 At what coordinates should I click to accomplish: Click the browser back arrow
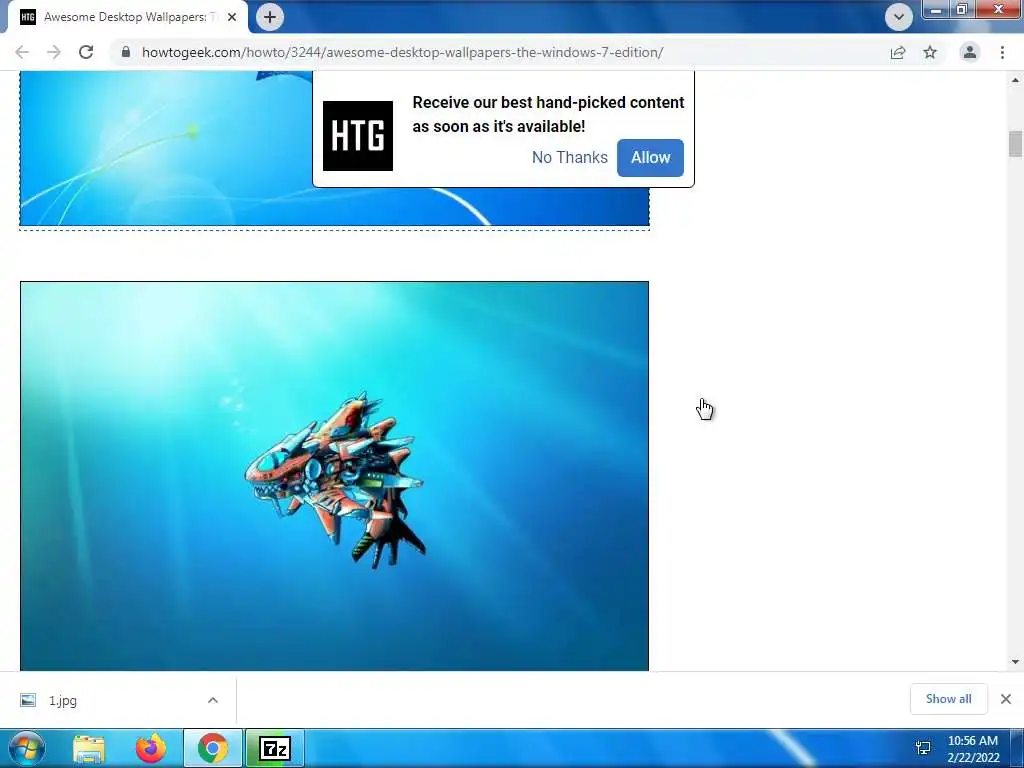click(22, 52)
